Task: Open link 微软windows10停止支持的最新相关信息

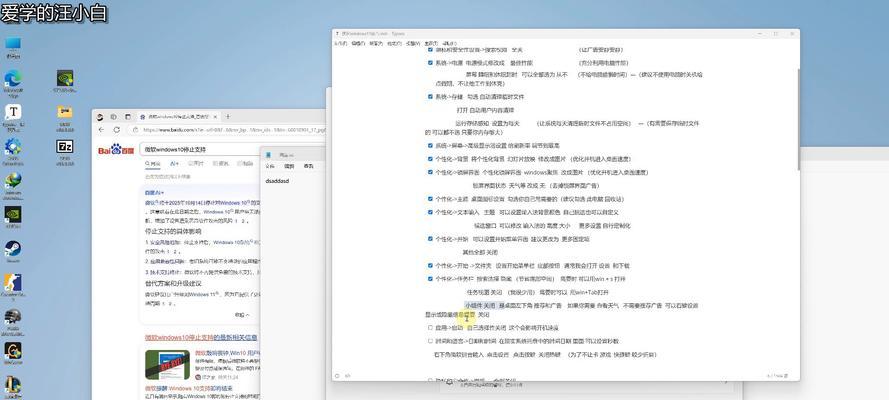Action: (x=201, y=338)
